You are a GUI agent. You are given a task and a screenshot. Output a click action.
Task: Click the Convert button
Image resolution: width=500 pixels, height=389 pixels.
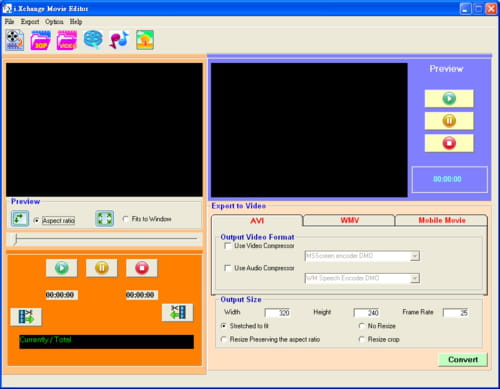tap(463, 360)
